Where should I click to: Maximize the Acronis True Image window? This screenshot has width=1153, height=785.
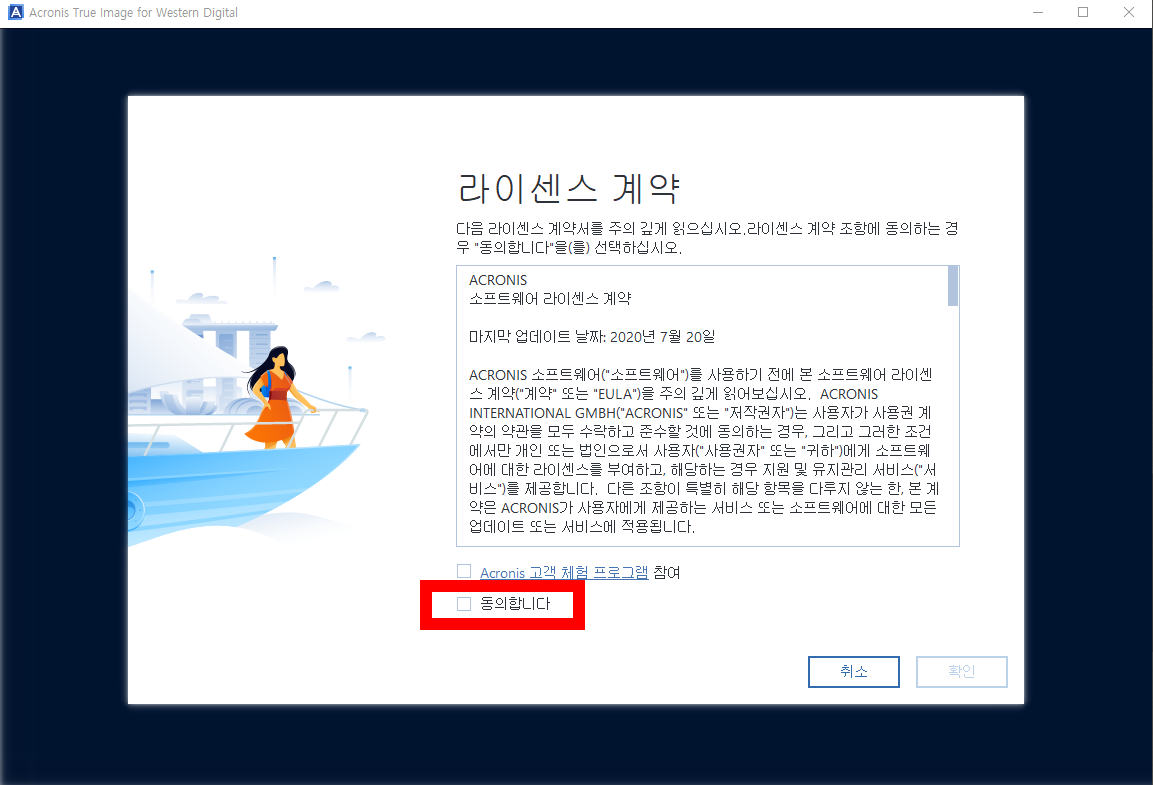(1083, 12)
